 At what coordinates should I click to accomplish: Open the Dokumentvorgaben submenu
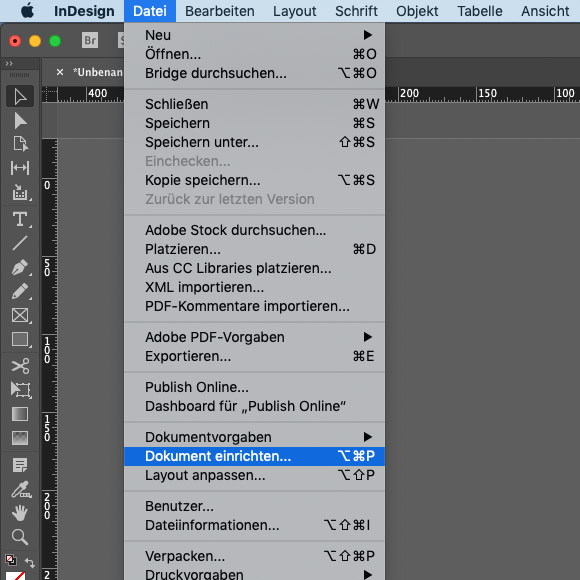254,437
